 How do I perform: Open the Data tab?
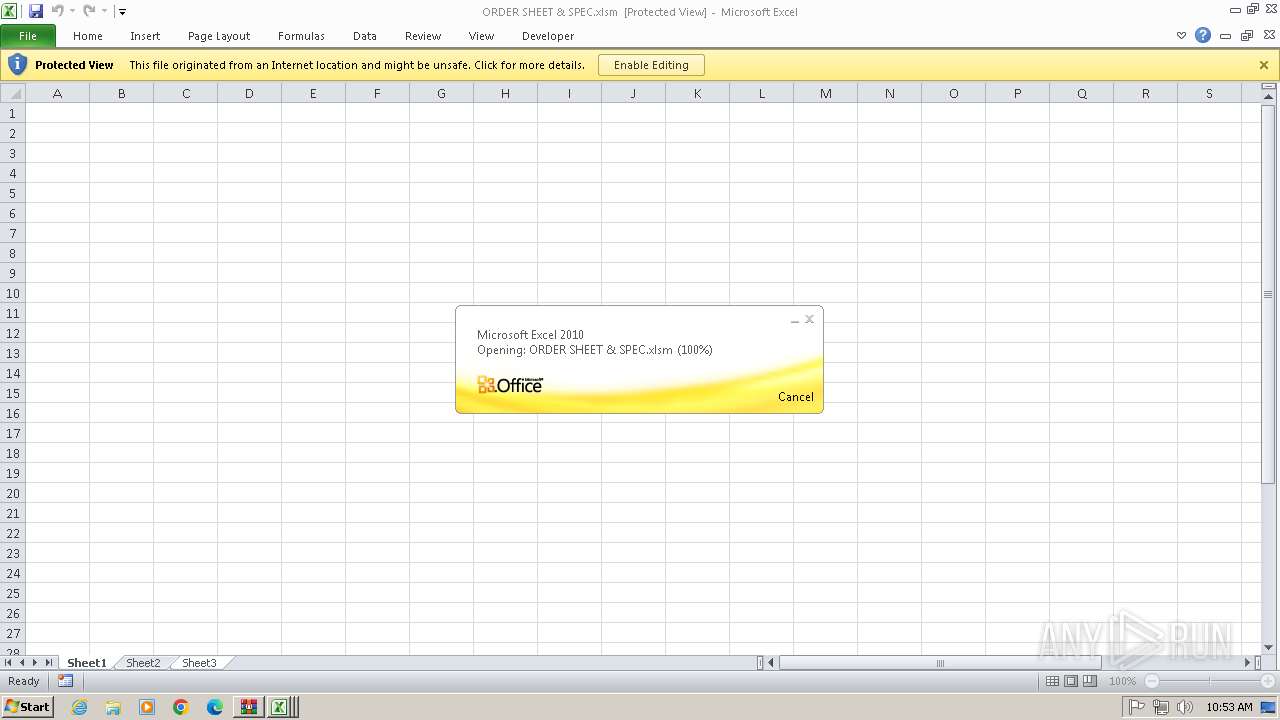[365, 36]
